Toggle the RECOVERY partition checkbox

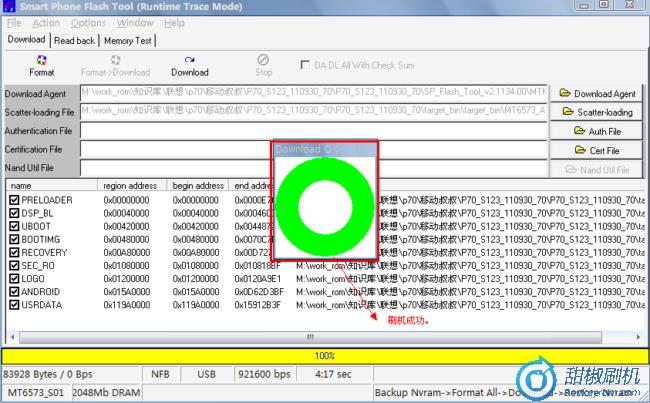point(14,252)
